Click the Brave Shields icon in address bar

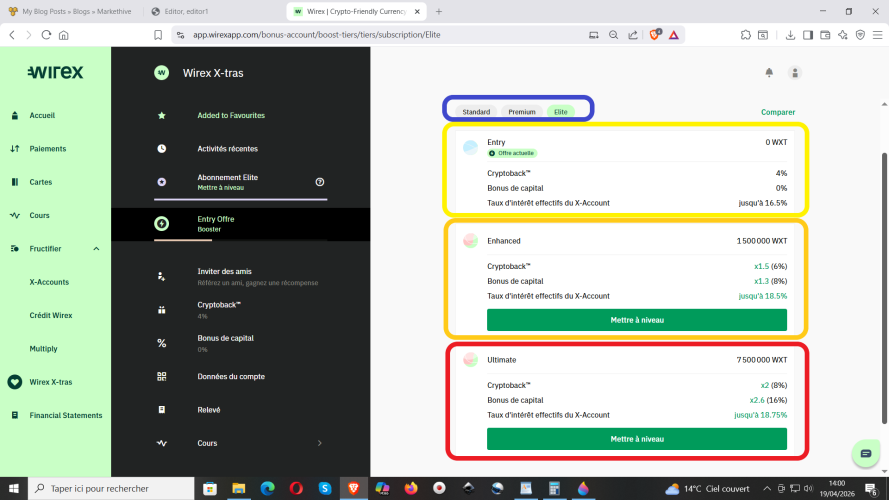point(655,34)
